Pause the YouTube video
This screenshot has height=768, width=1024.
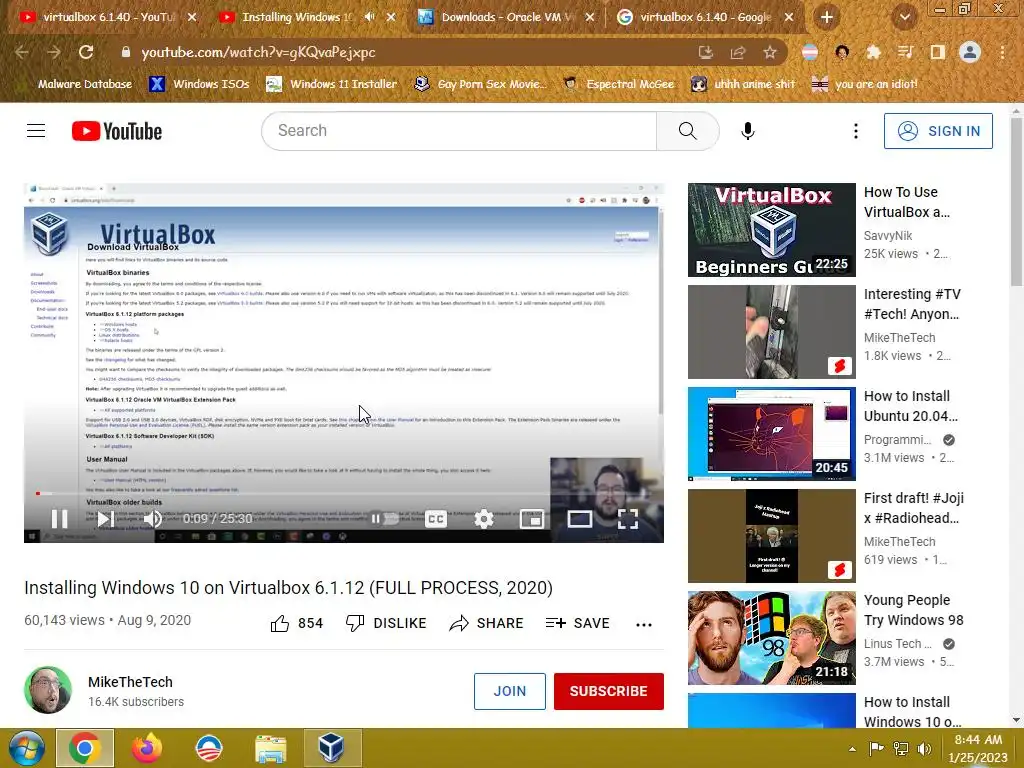59,519
